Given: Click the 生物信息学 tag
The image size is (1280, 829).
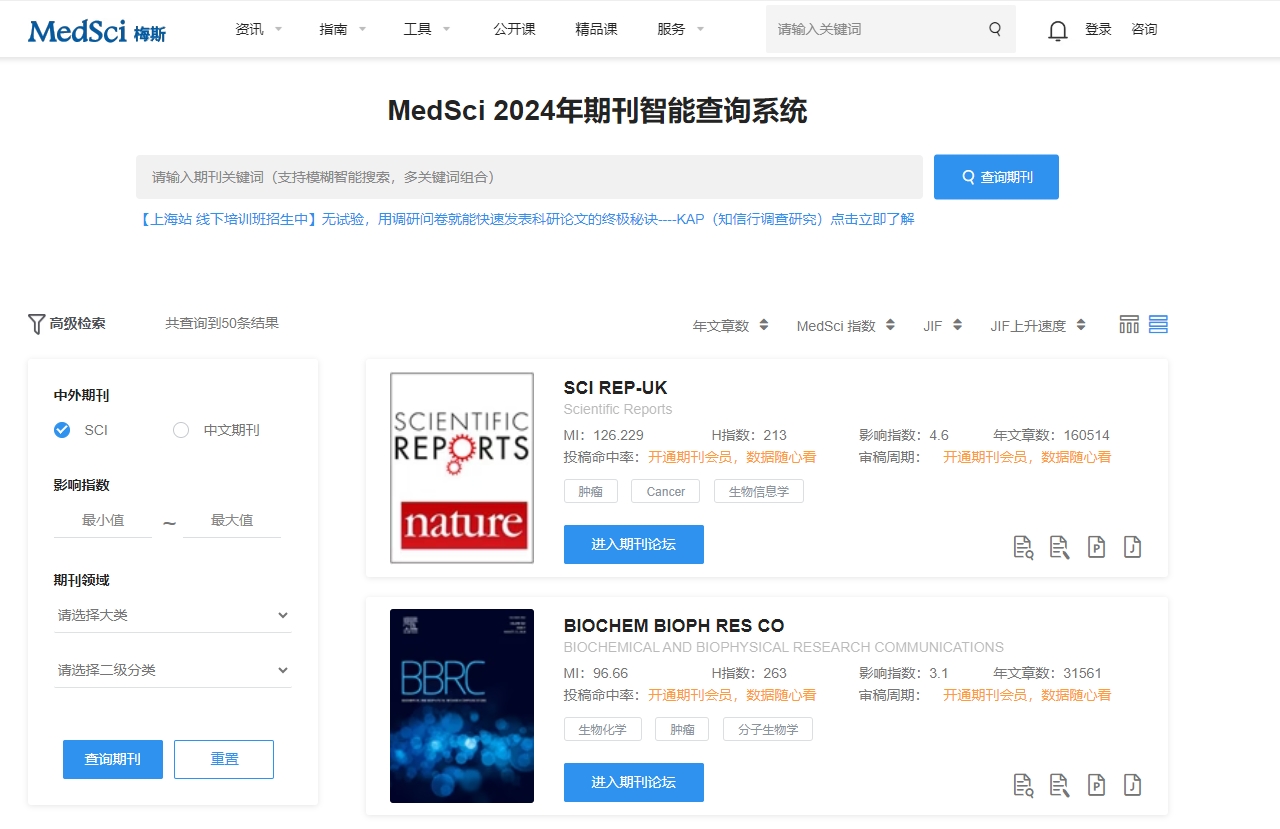Looking at the screenshot, I should point(759,491).
